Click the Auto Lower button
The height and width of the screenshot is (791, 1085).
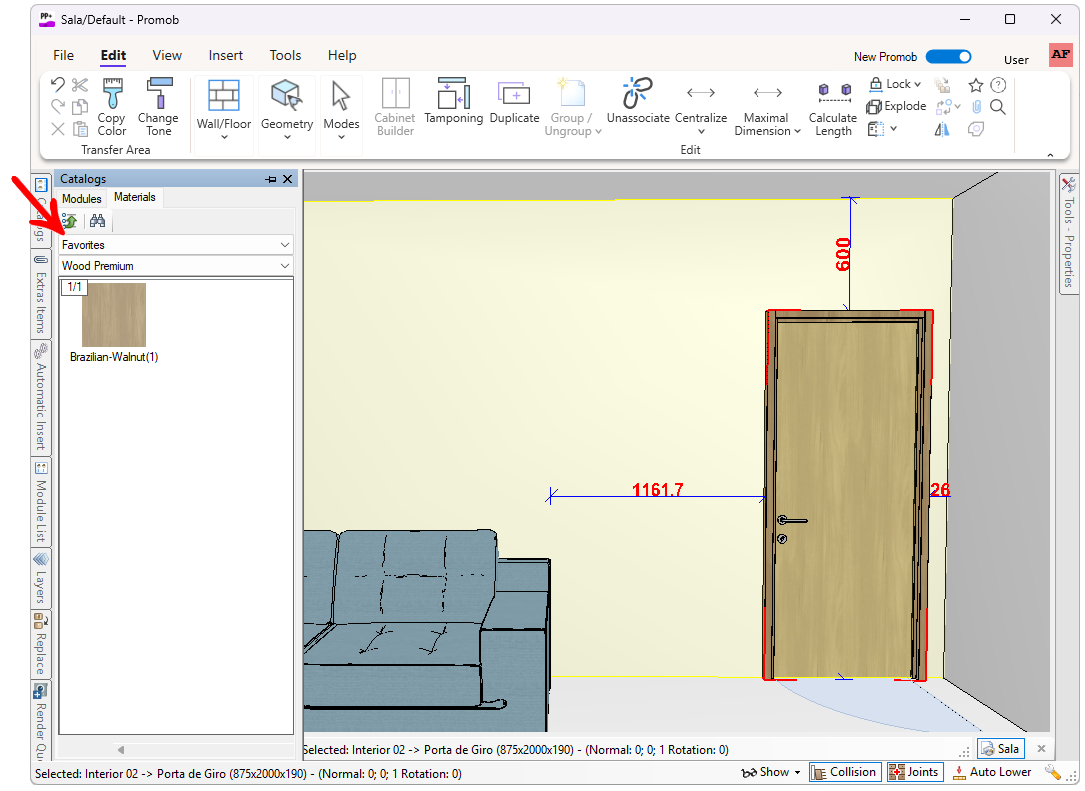[x=991, y=772]
